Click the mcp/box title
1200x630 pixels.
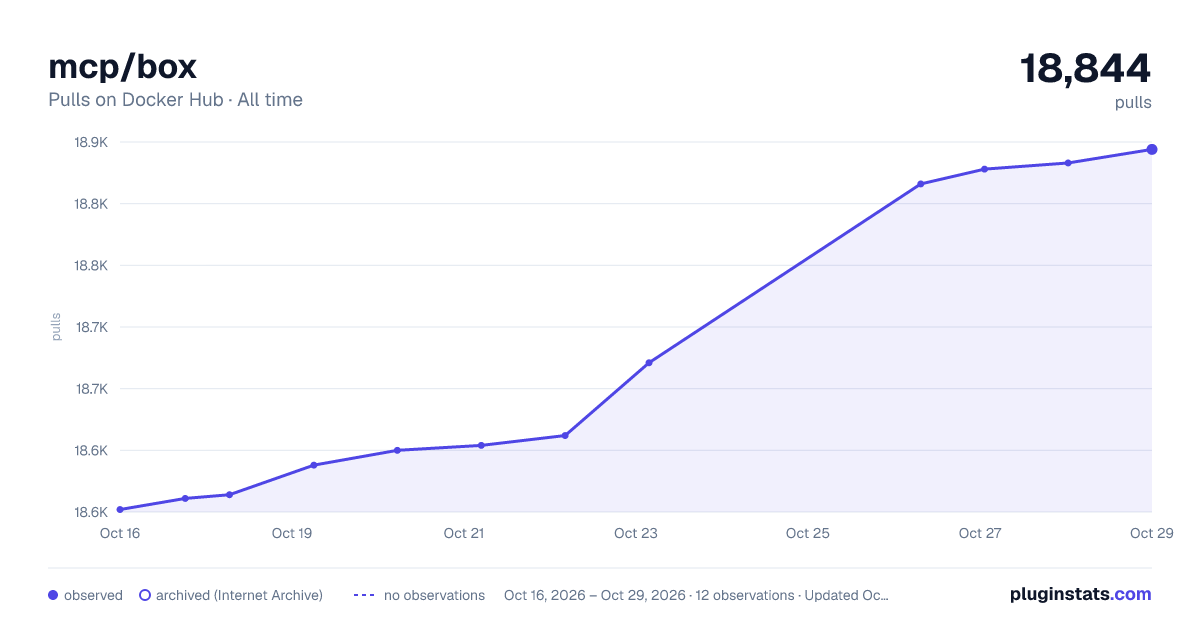click(122, 67)
